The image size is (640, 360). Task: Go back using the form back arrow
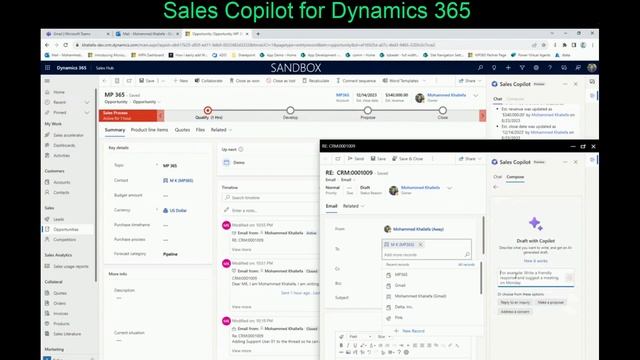point(105,81)
